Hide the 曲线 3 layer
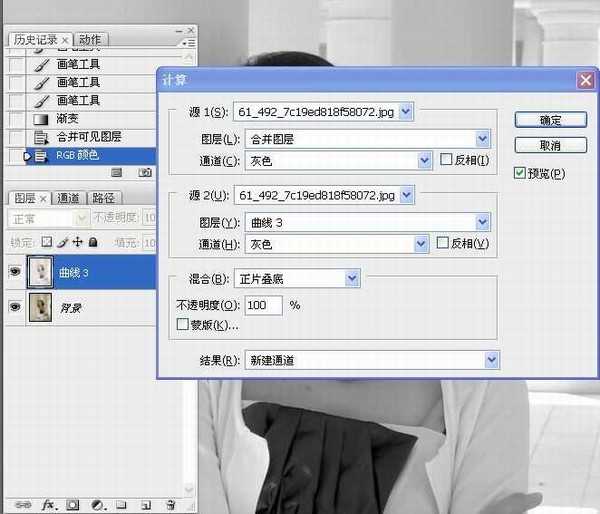Image resolution: width=600 pixels, height=514 pixels. point(15,272)
